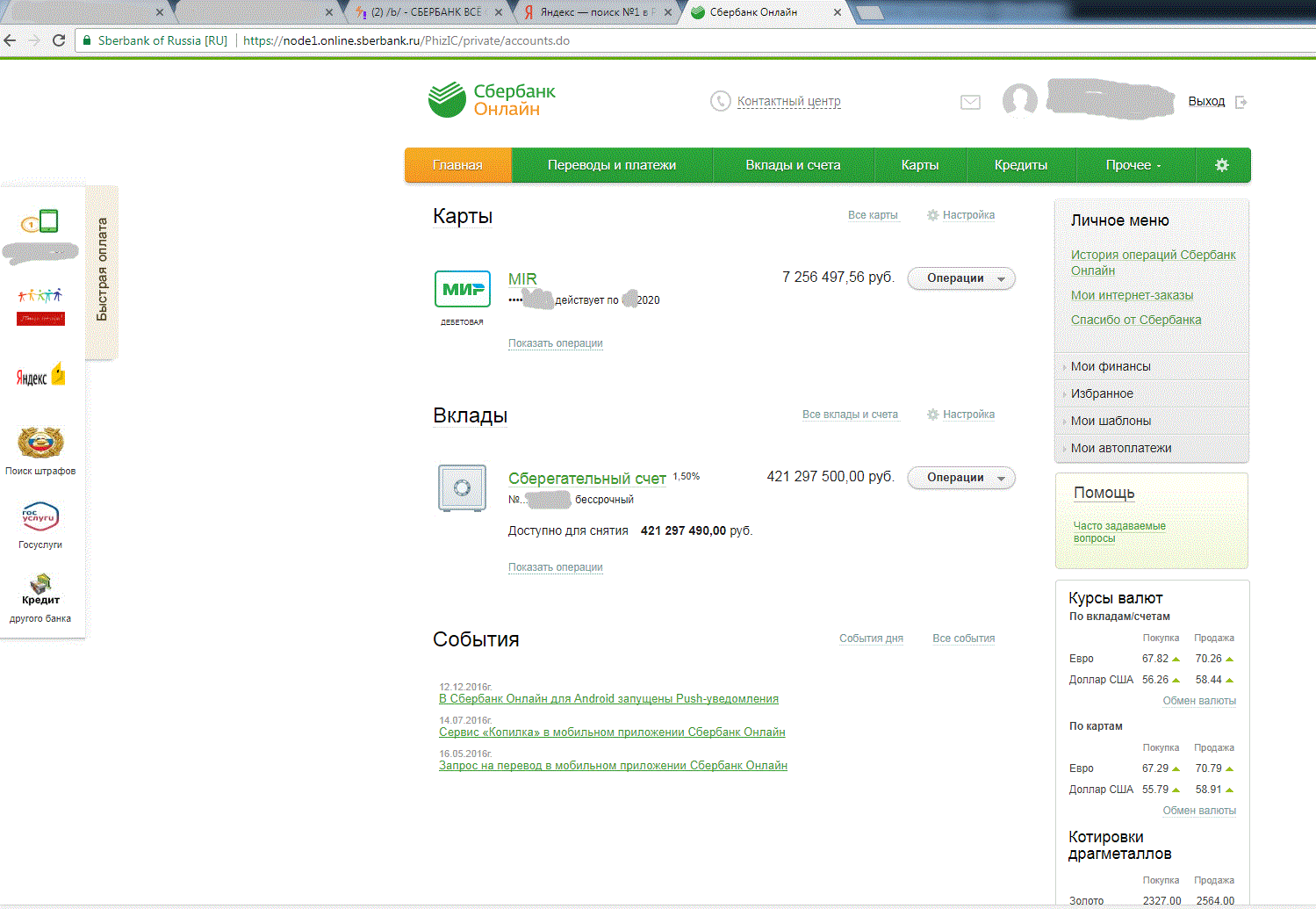Open История операций Сбербанк Онлайн link
The height and width of the screenshot is (909, 1316).
click(1153, 263)
